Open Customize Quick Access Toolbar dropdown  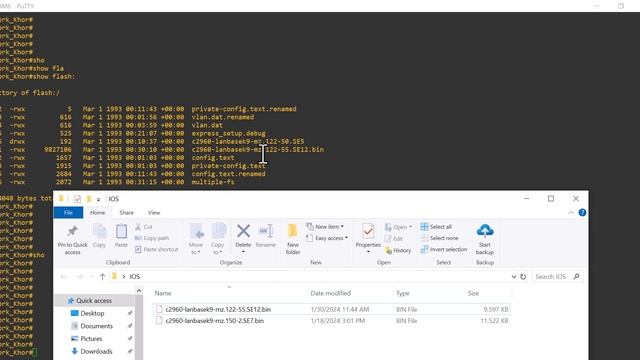98,199
